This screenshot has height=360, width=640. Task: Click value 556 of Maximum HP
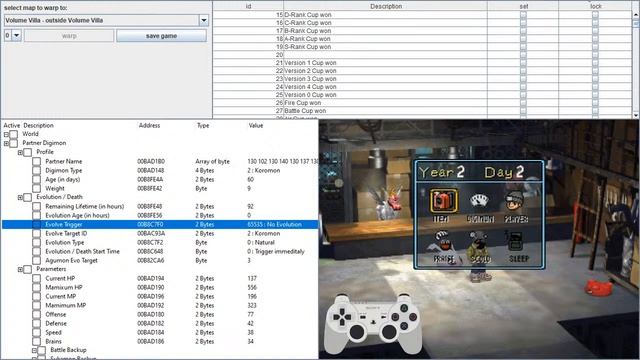(252, 287)
